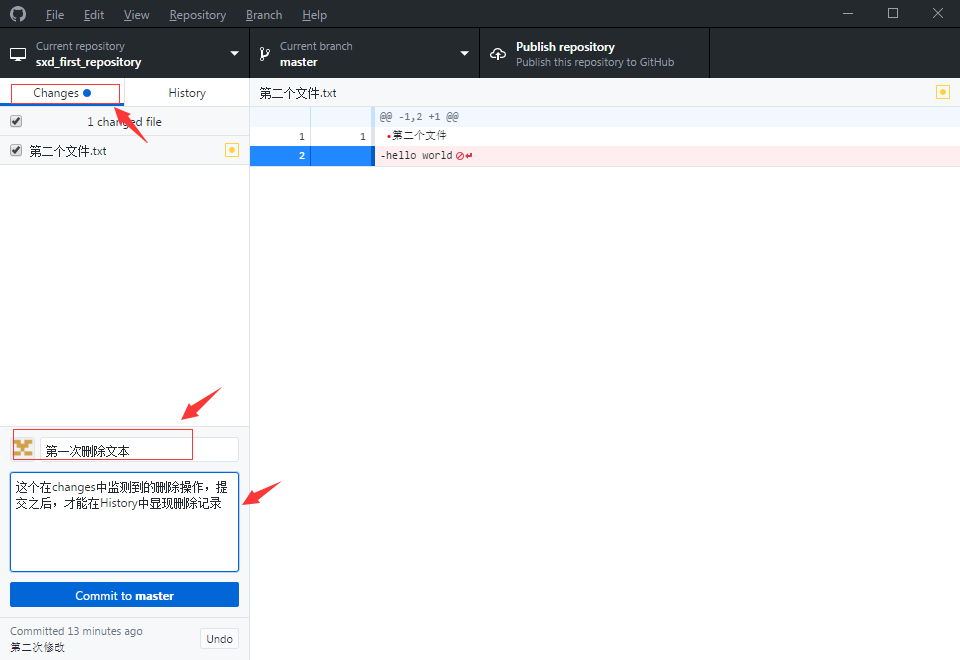
Task: Open the Edit menu
Action: [x=94, y=15]
